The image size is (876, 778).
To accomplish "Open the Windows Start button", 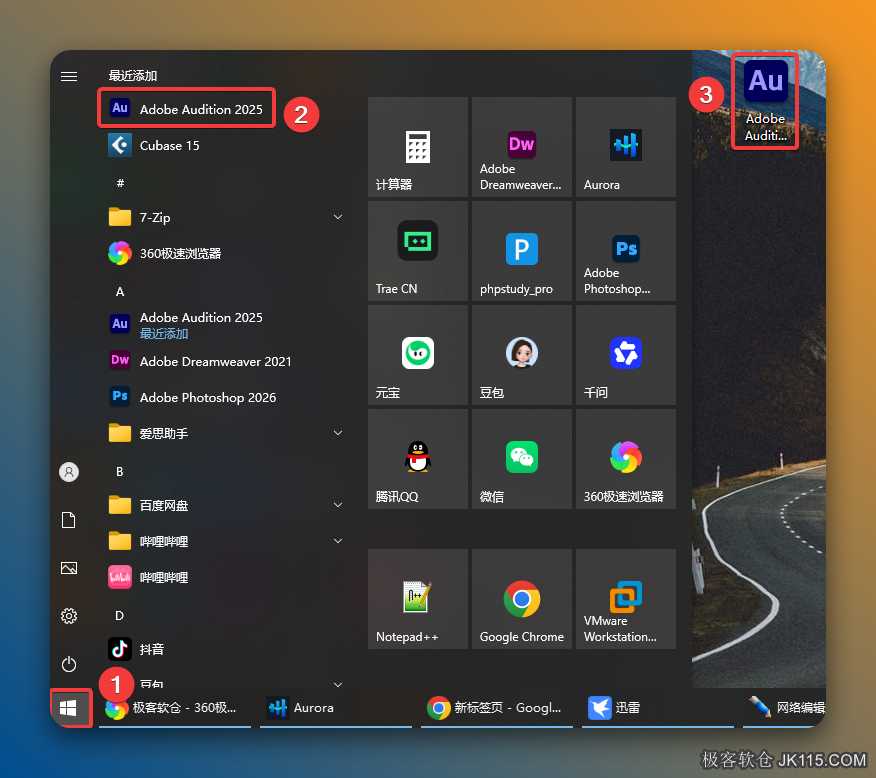I will 68,708.
